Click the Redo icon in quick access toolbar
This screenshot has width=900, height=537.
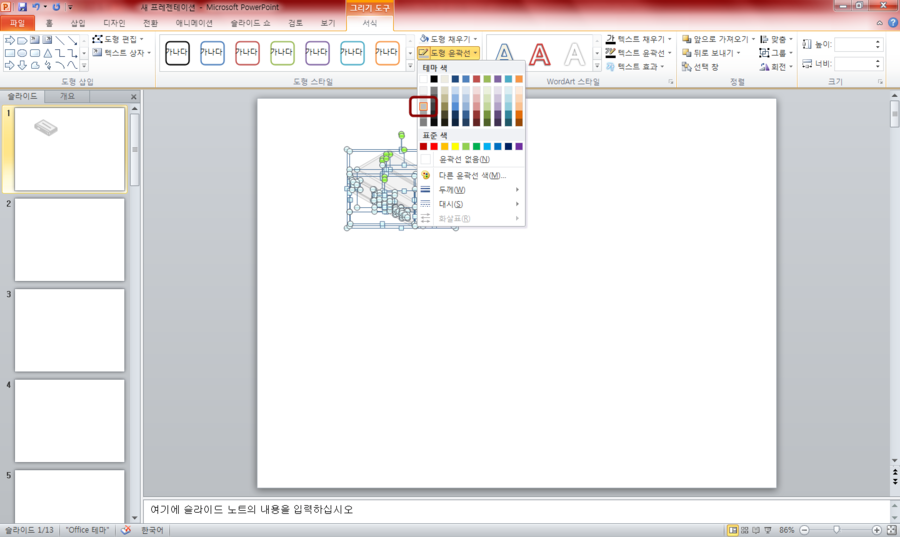pos(56,7)
